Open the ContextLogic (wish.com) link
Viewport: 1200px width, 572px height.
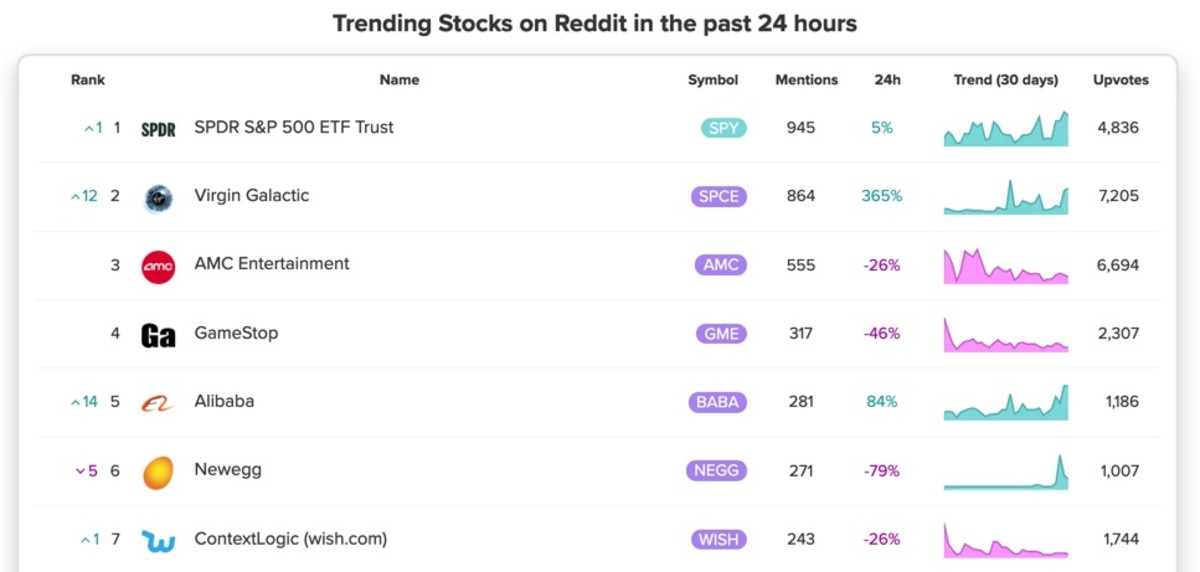click(x=290, y=539)
